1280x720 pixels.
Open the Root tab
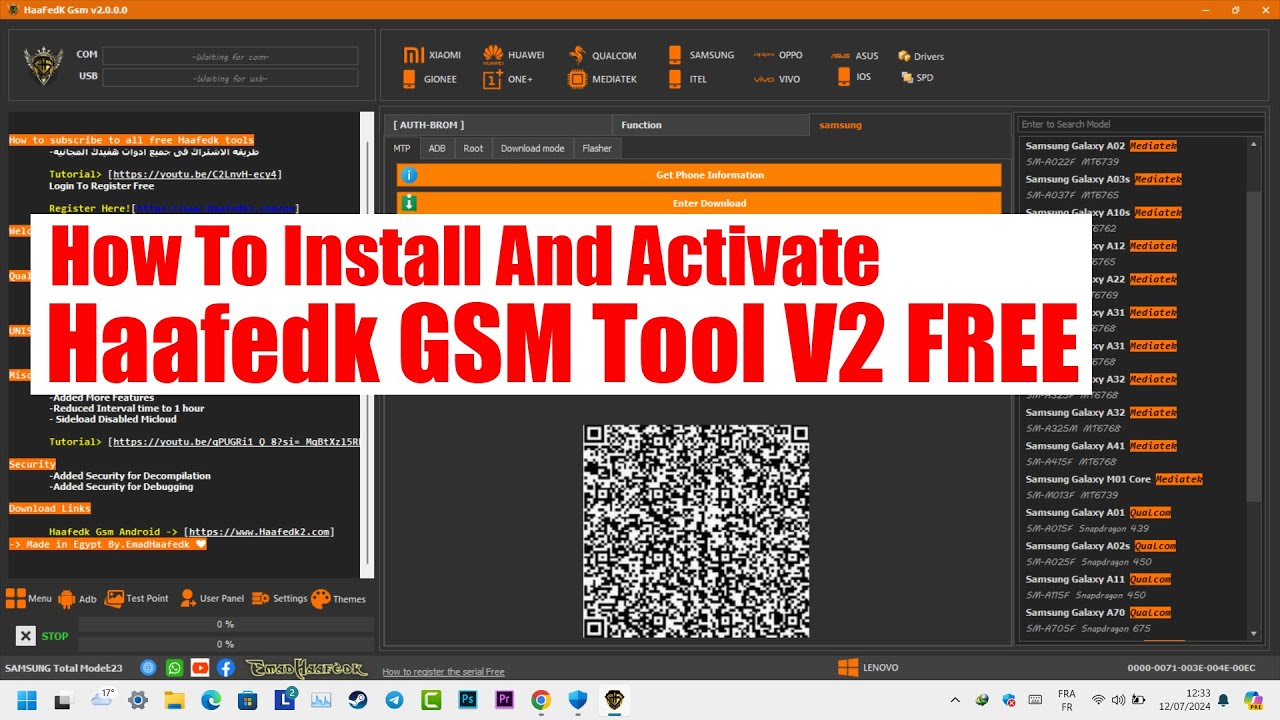point(473,148)
